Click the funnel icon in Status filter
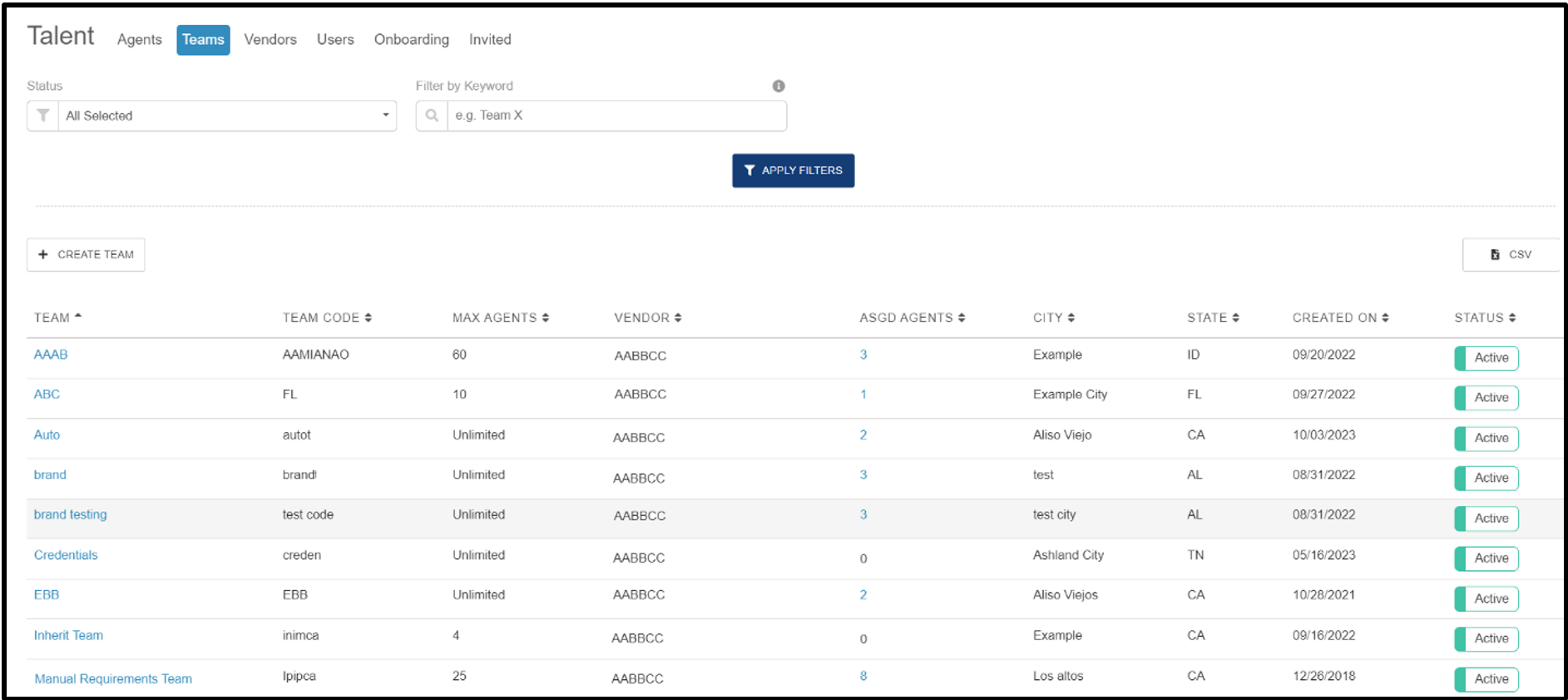Viewport: 1568px width, 700px height. (x=43, y=116)
